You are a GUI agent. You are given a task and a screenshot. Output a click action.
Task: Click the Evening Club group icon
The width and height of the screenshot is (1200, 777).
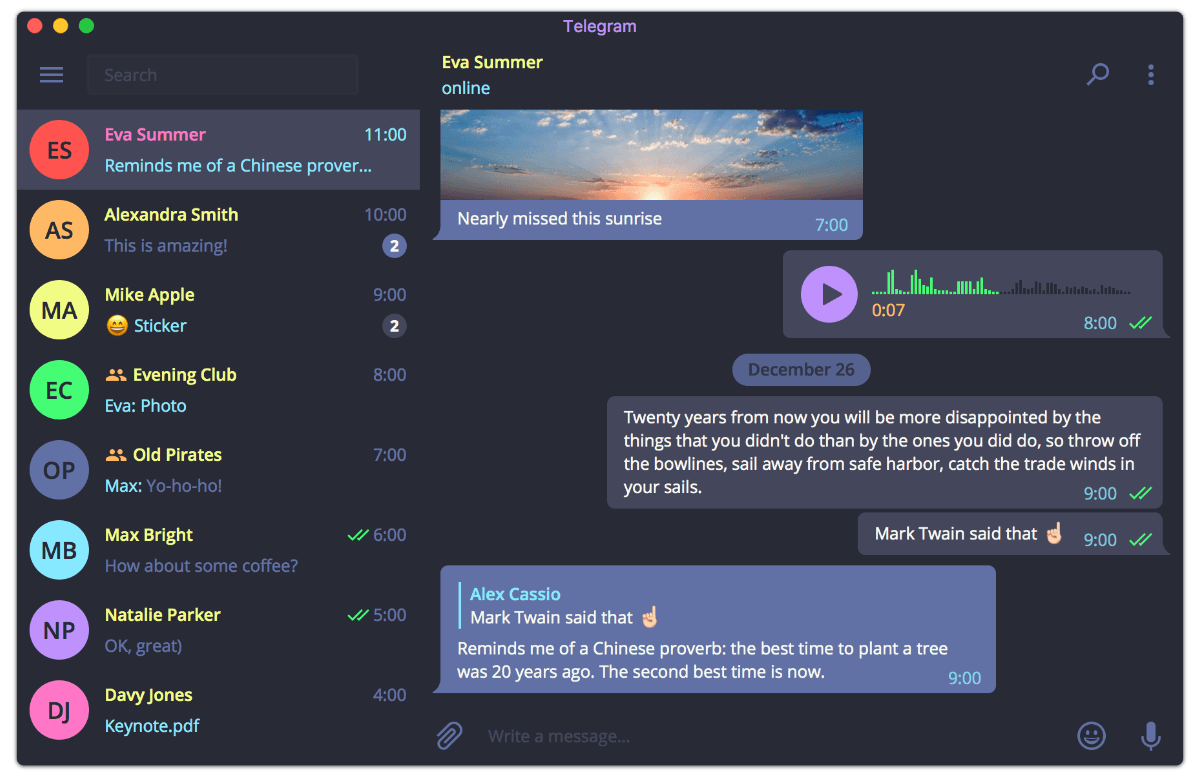59,390
